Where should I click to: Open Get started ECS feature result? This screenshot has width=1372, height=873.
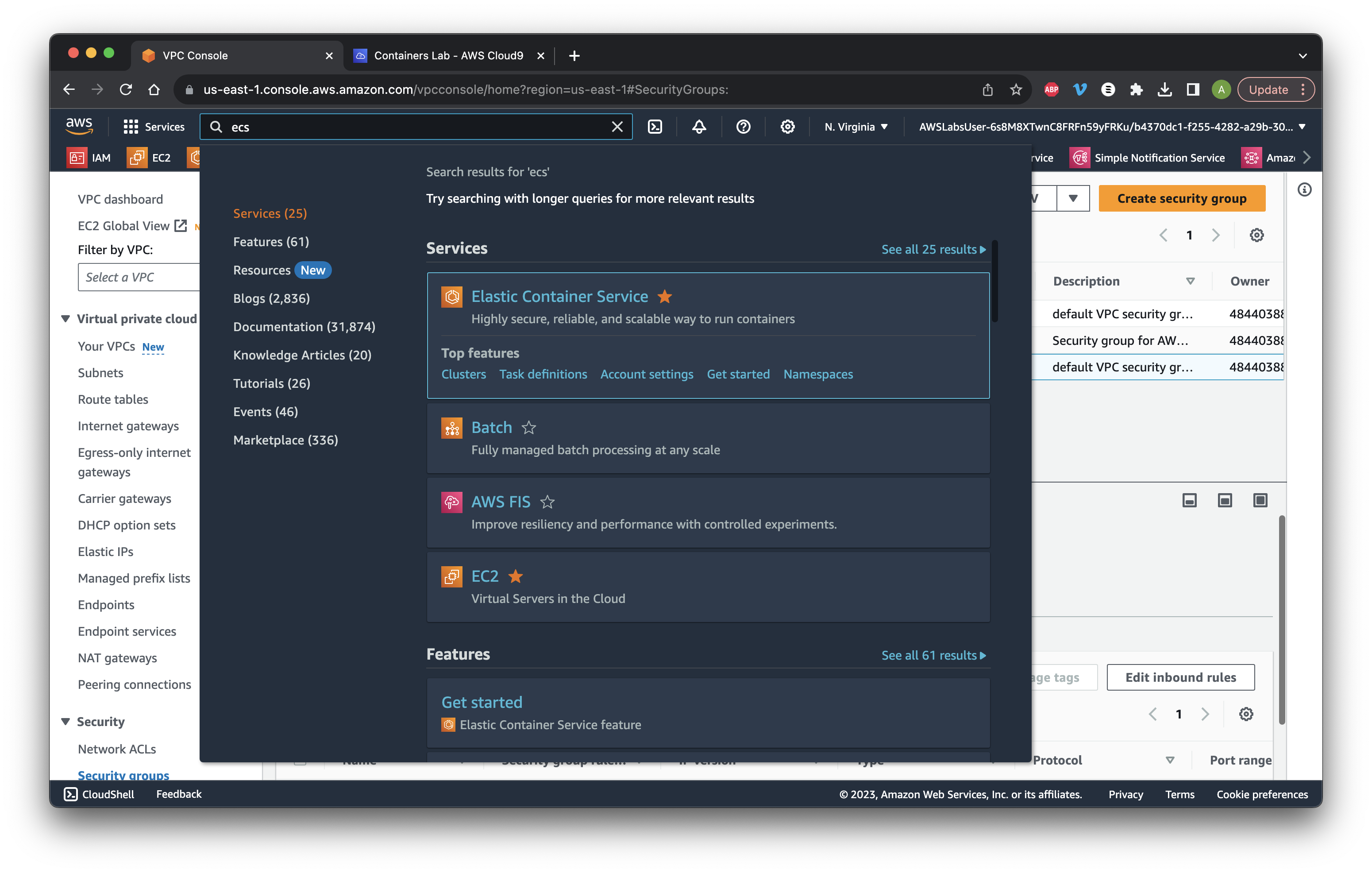[482, 702]
